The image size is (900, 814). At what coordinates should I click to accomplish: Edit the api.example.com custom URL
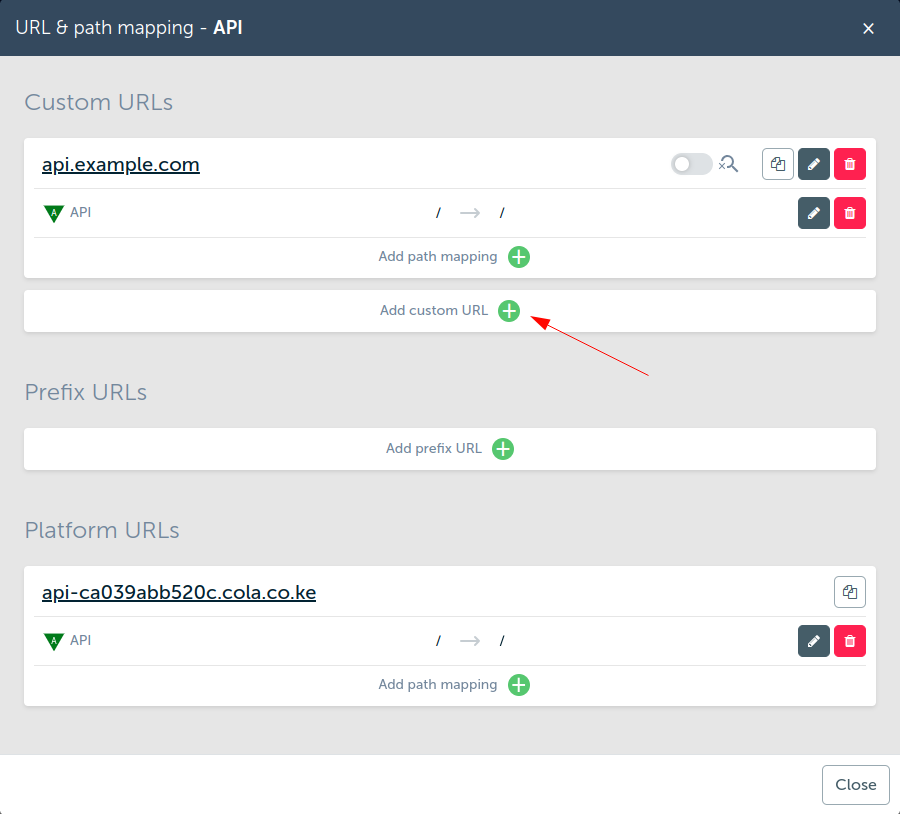pos(814,164)
